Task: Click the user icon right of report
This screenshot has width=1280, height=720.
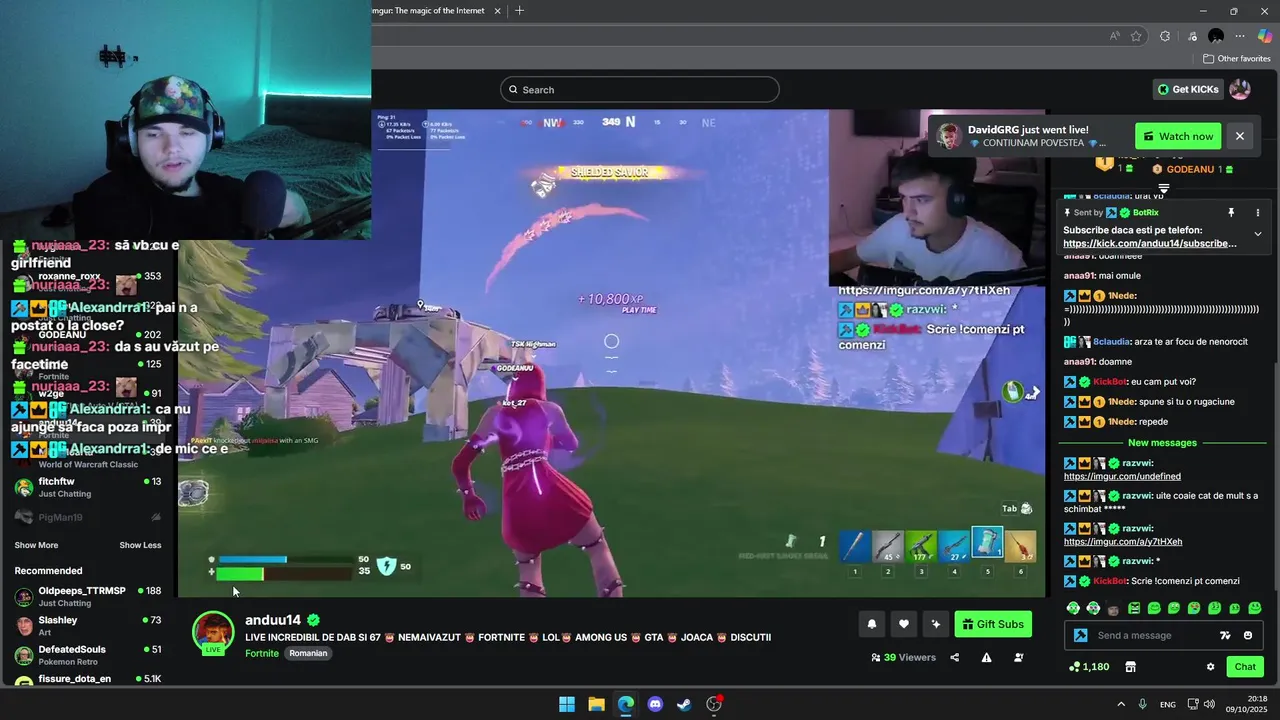Action: click(1018, 657)
